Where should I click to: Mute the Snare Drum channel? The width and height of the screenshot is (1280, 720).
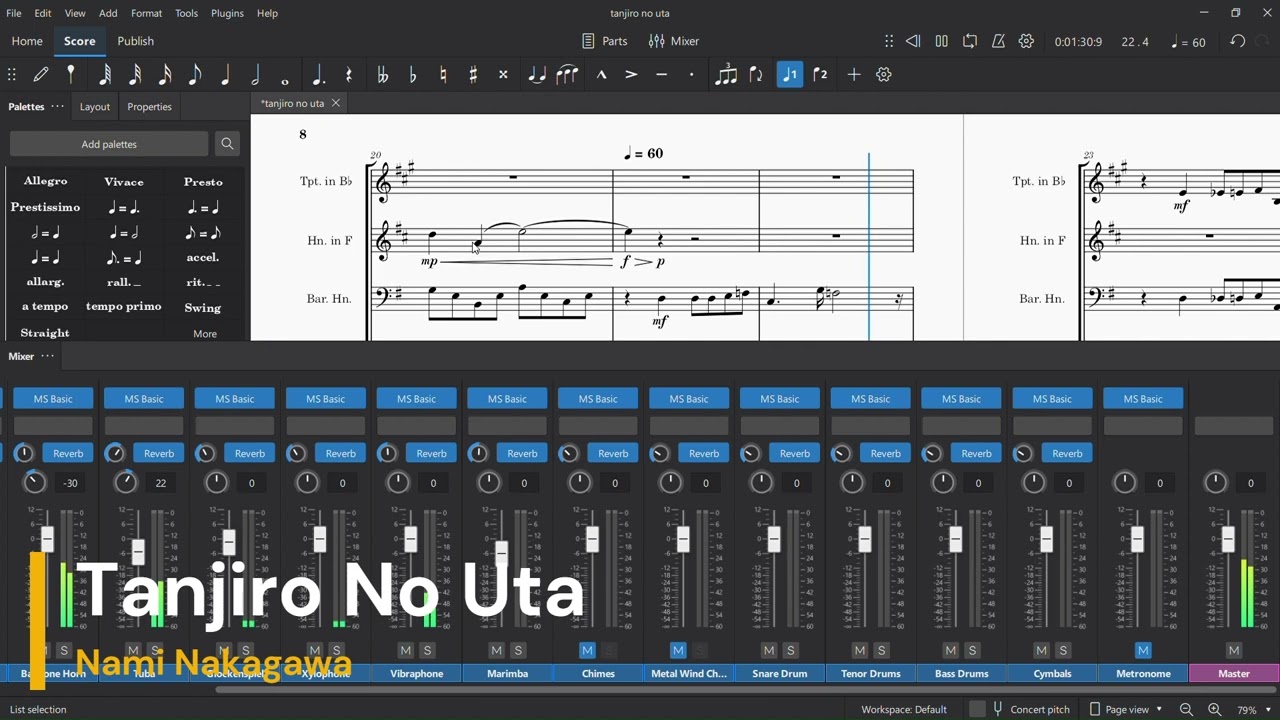pyautogui.click(x=769, y=650)
